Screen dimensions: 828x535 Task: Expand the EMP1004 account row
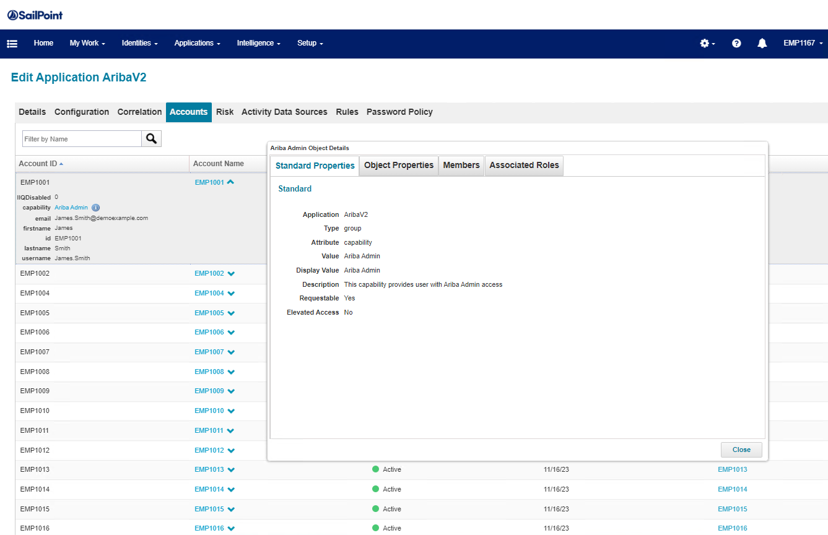231,293
